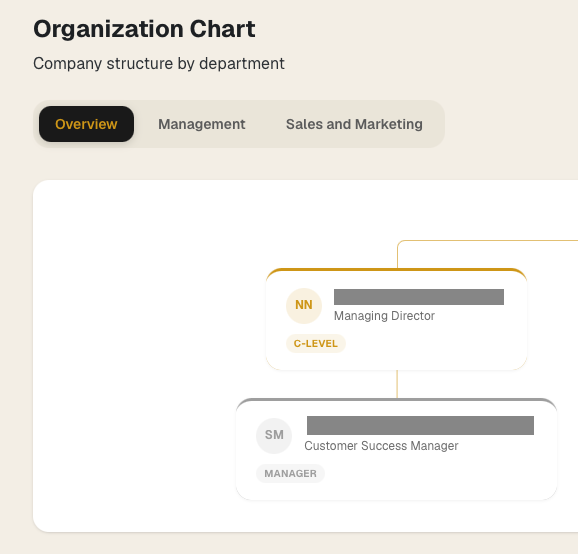This screenshot has width=578, height=554.
Task: Click the SM avatar circle
Action: click(x=274, y=435)
